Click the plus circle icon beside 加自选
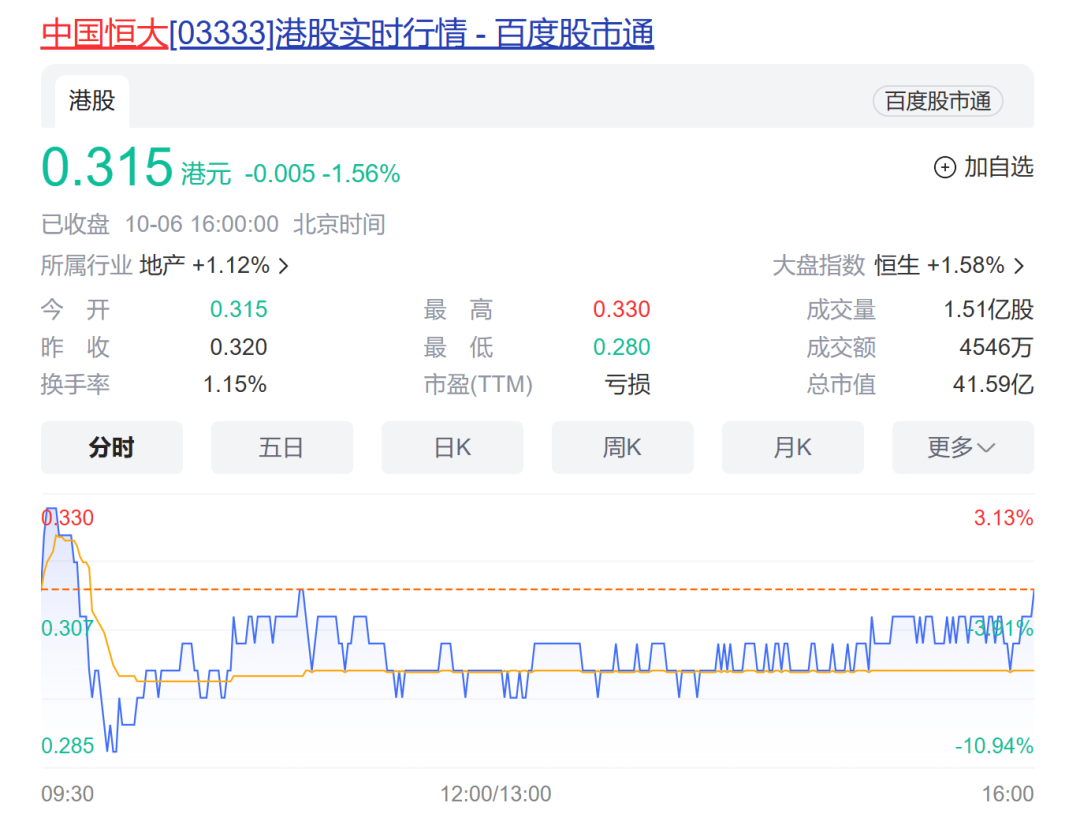Viewport: 1080px width, 814px height. click(x=944, y=167)
